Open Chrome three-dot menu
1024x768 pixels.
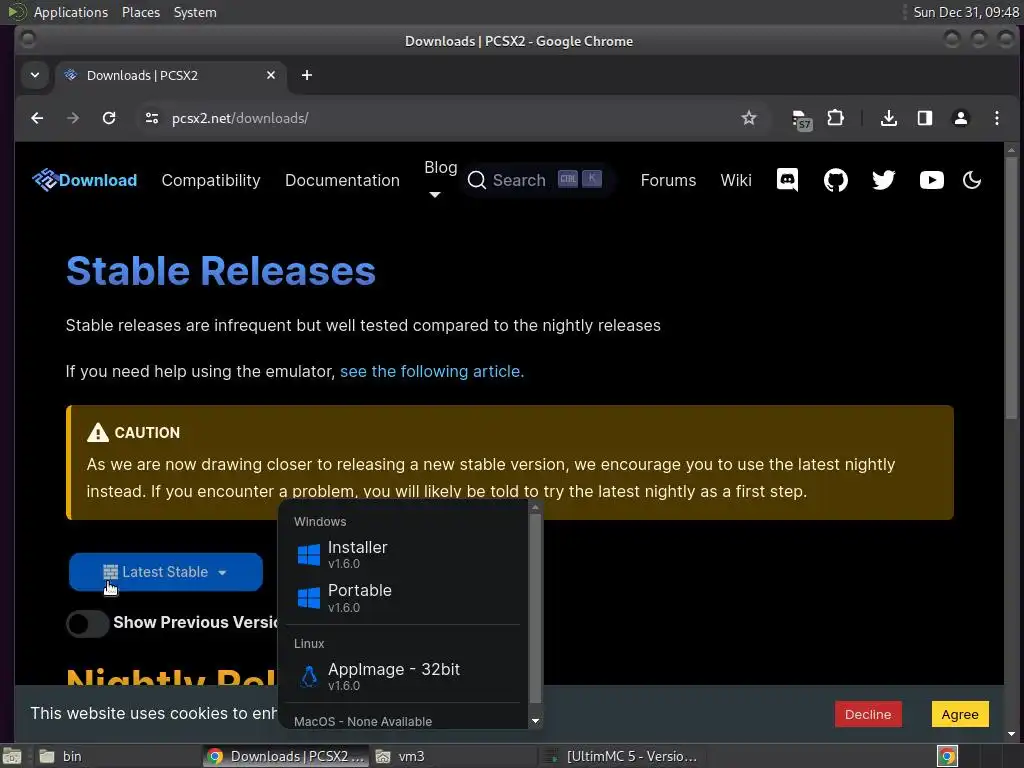[x=997, y=118]
